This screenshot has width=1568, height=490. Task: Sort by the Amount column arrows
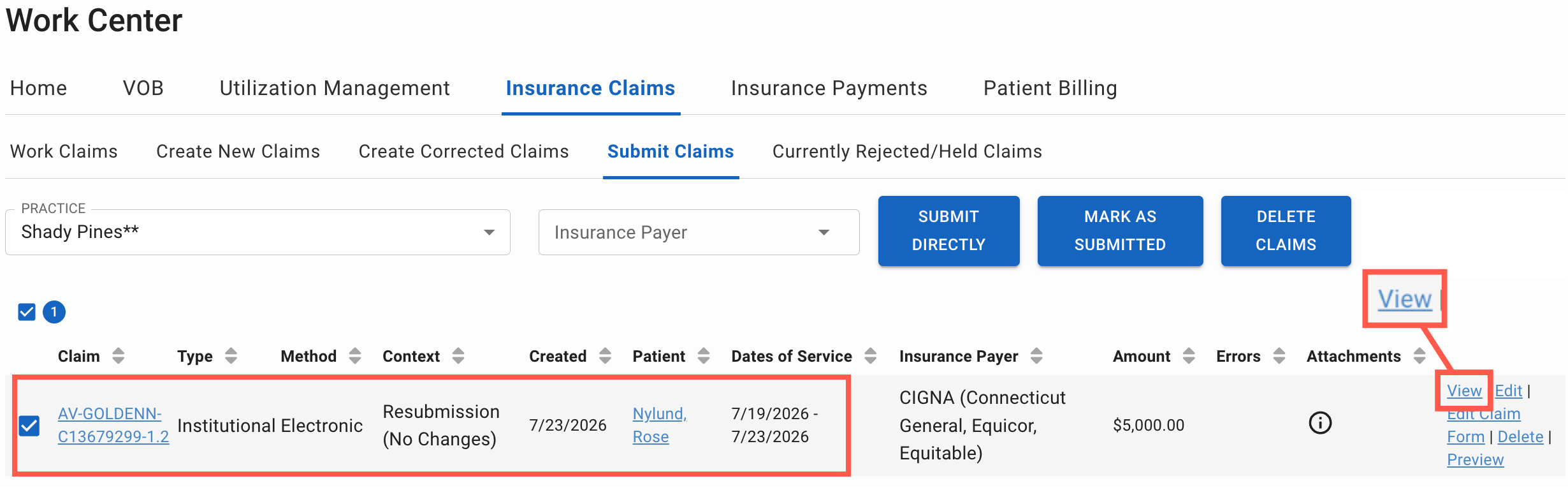click(x=1189, y=356)
